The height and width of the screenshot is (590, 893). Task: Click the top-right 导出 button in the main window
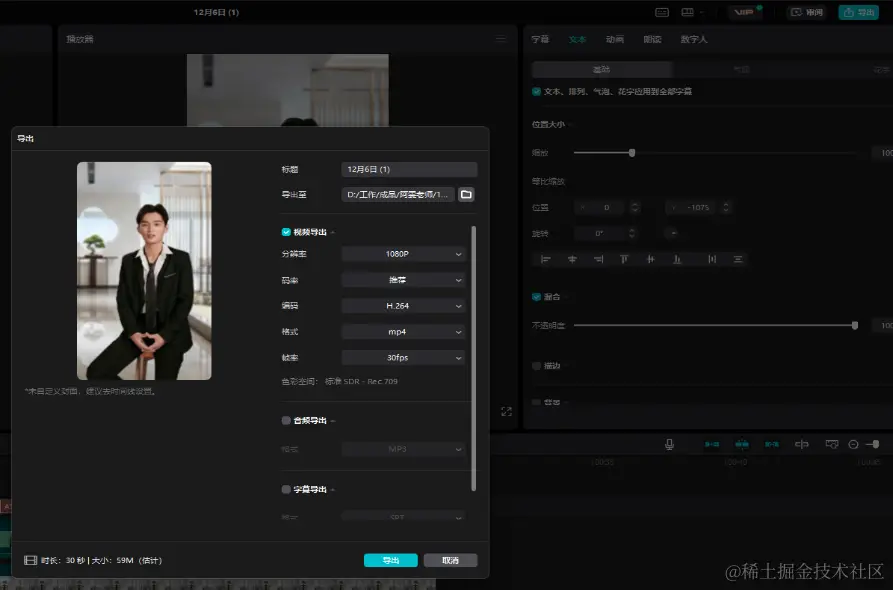pos(859,12)
